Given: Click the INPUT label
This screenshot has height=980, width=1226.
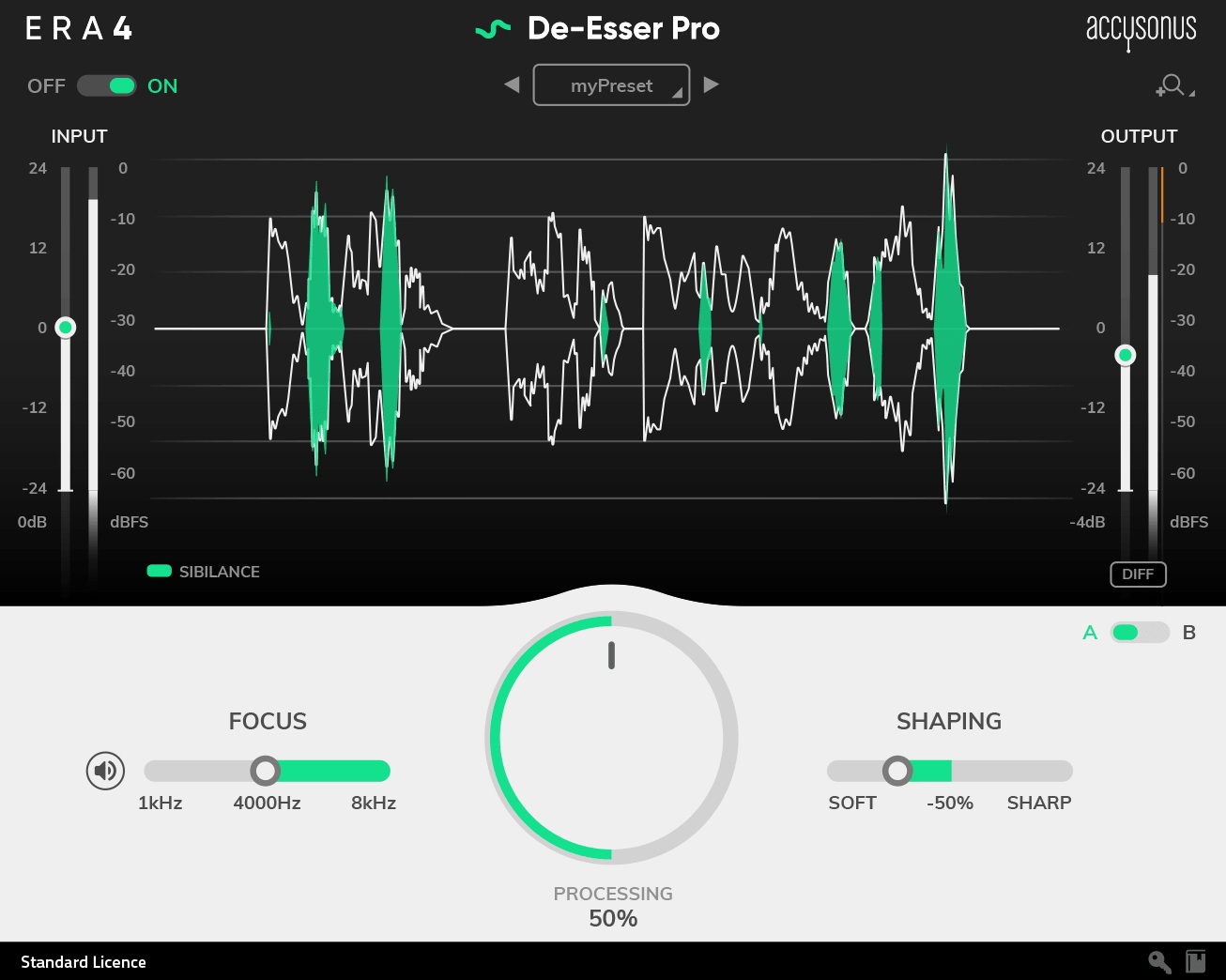Looking at the screenshot, I should click(x=79, y=136).
